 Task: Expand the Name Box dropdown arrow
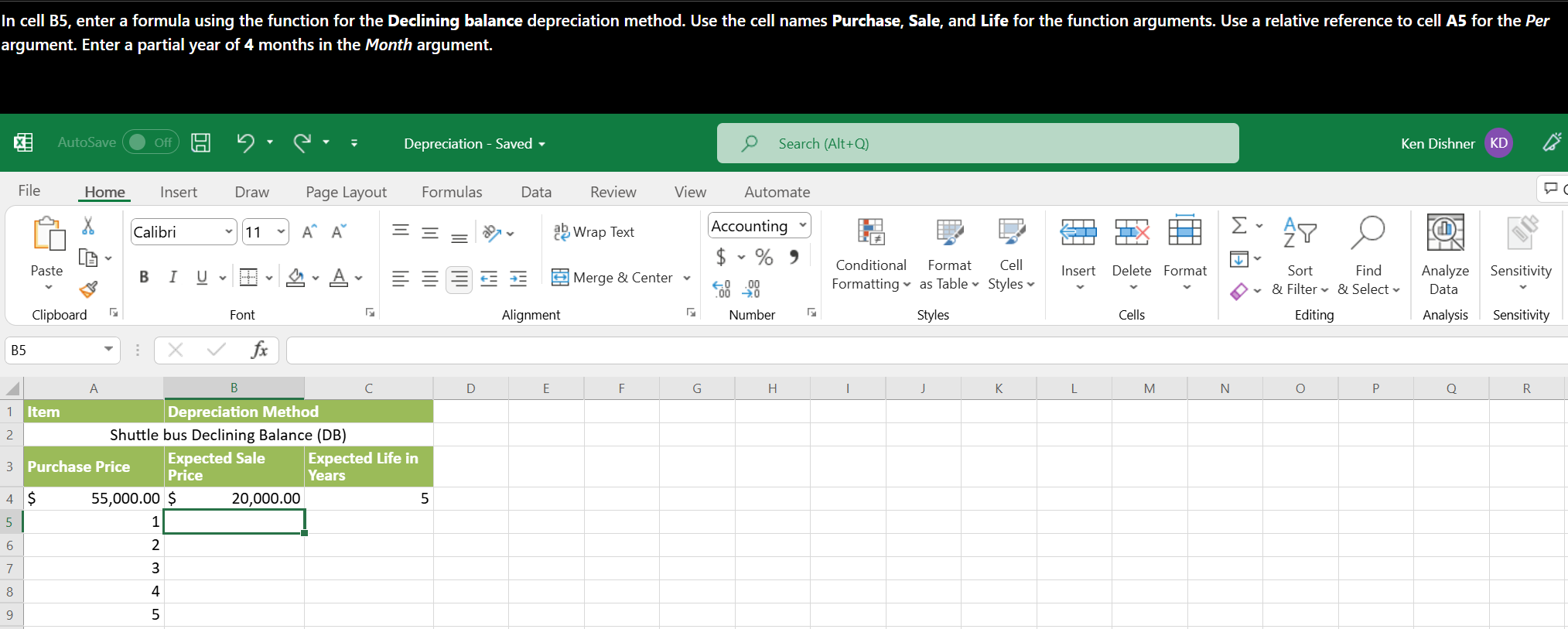pyautogui.click(x=108, y=350)
